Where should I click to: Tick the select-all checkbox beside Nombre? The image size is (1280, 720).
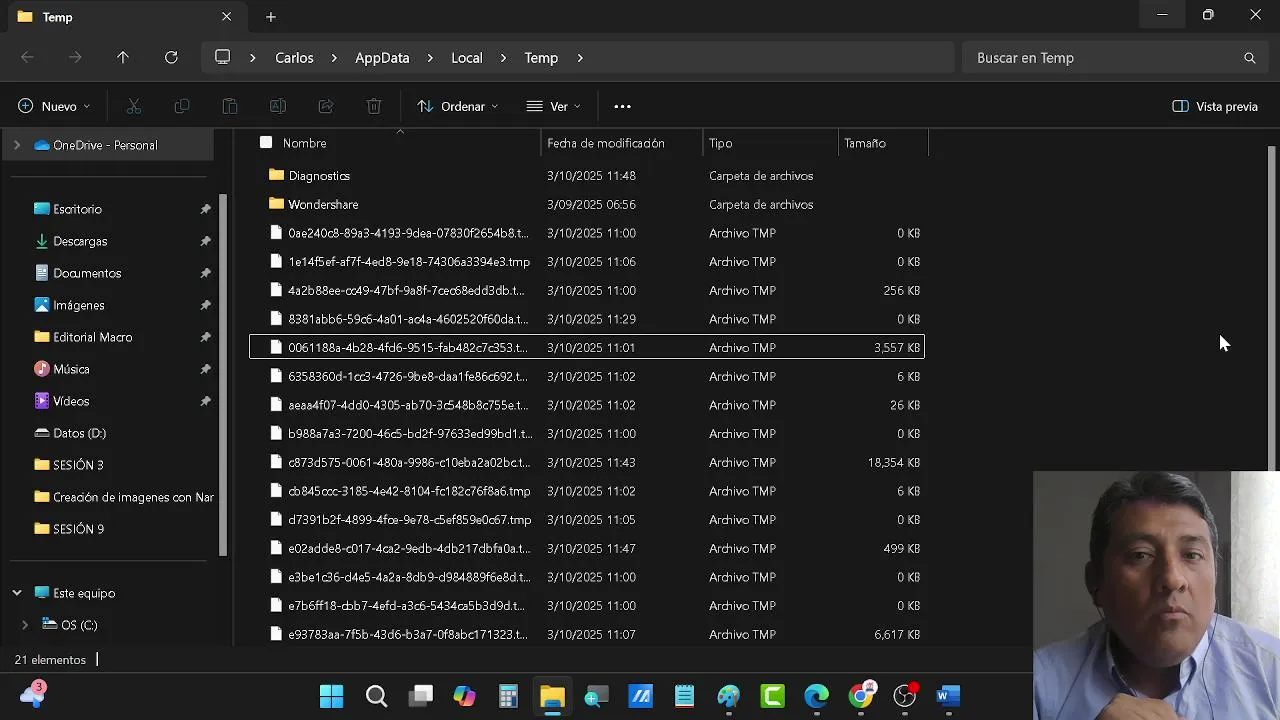(x=266, y=143)
